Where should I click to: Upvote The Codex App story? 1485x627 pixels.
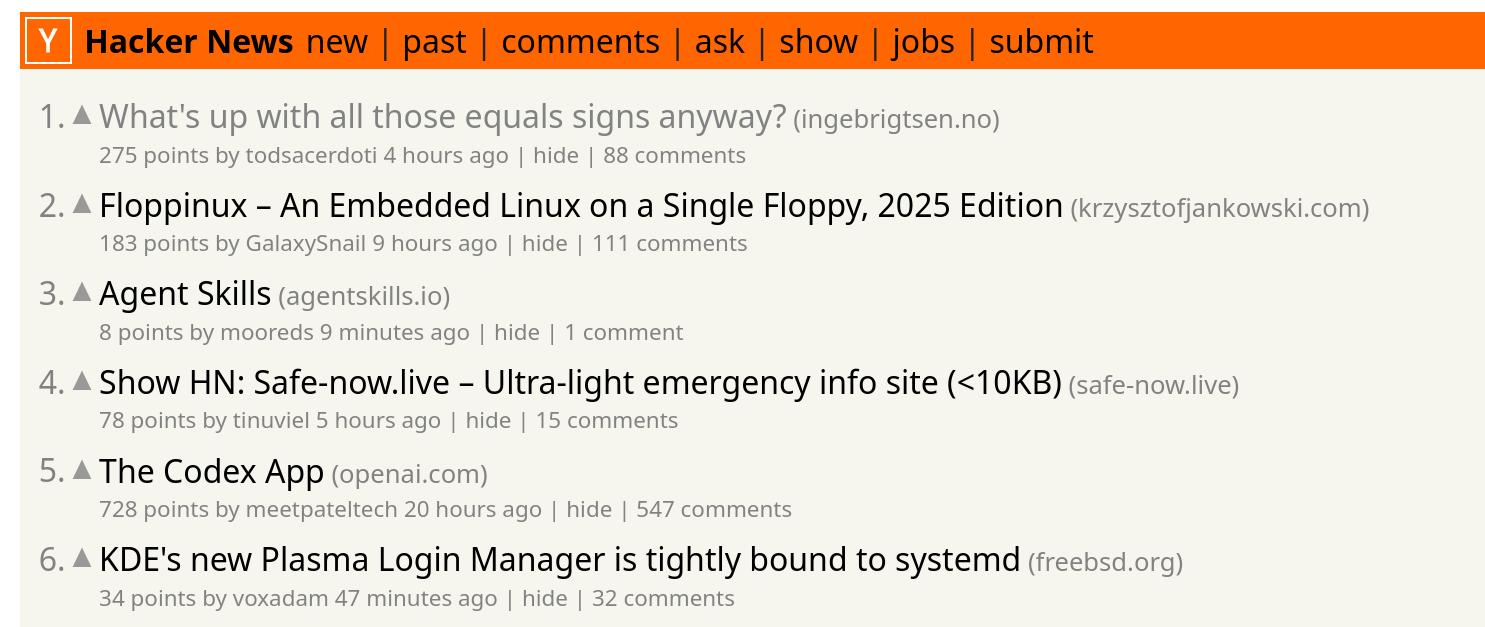[83, 469]
